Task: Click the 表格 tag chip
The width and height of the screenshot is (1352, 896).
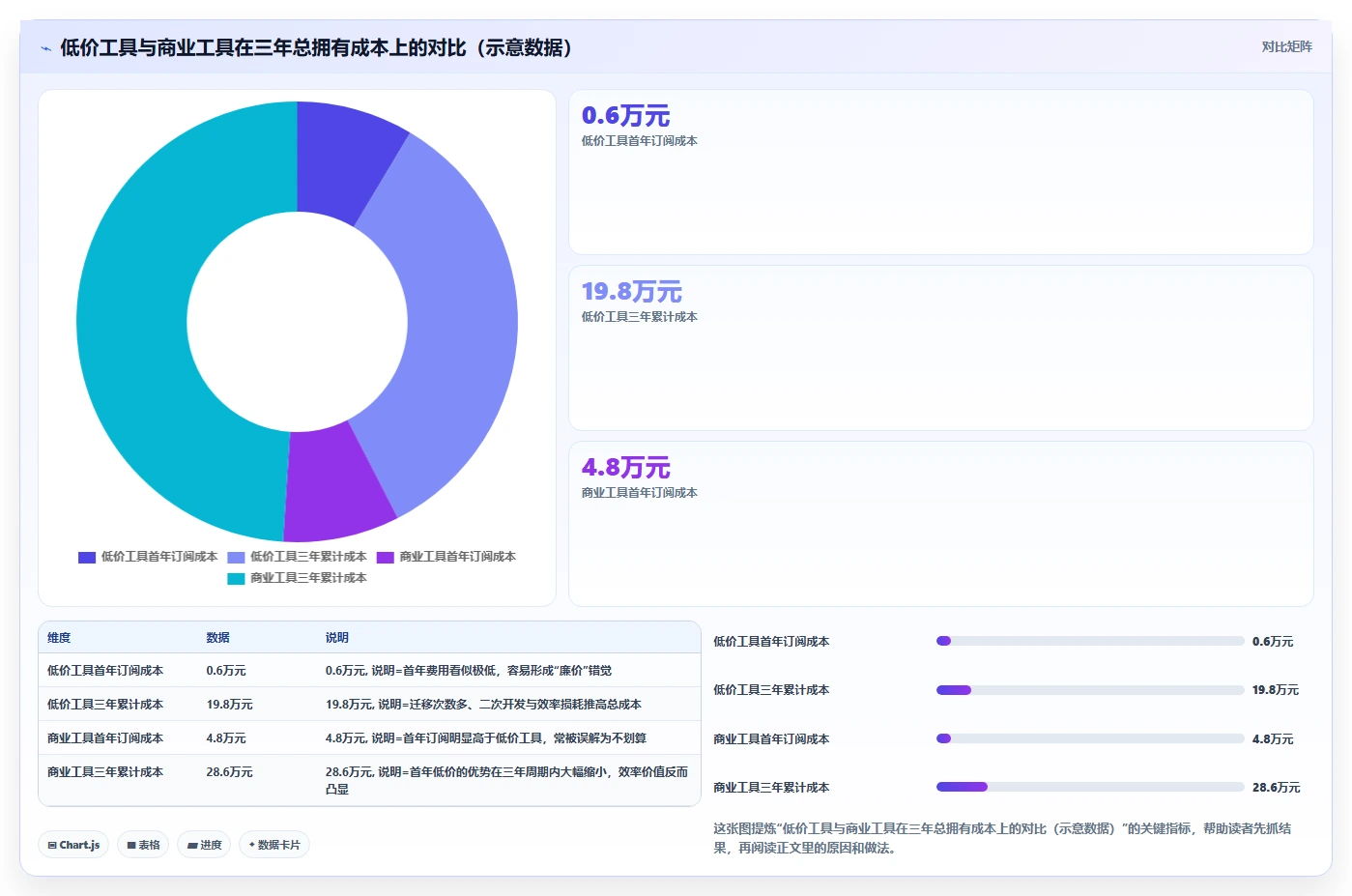Action: [x=143, y=845]
